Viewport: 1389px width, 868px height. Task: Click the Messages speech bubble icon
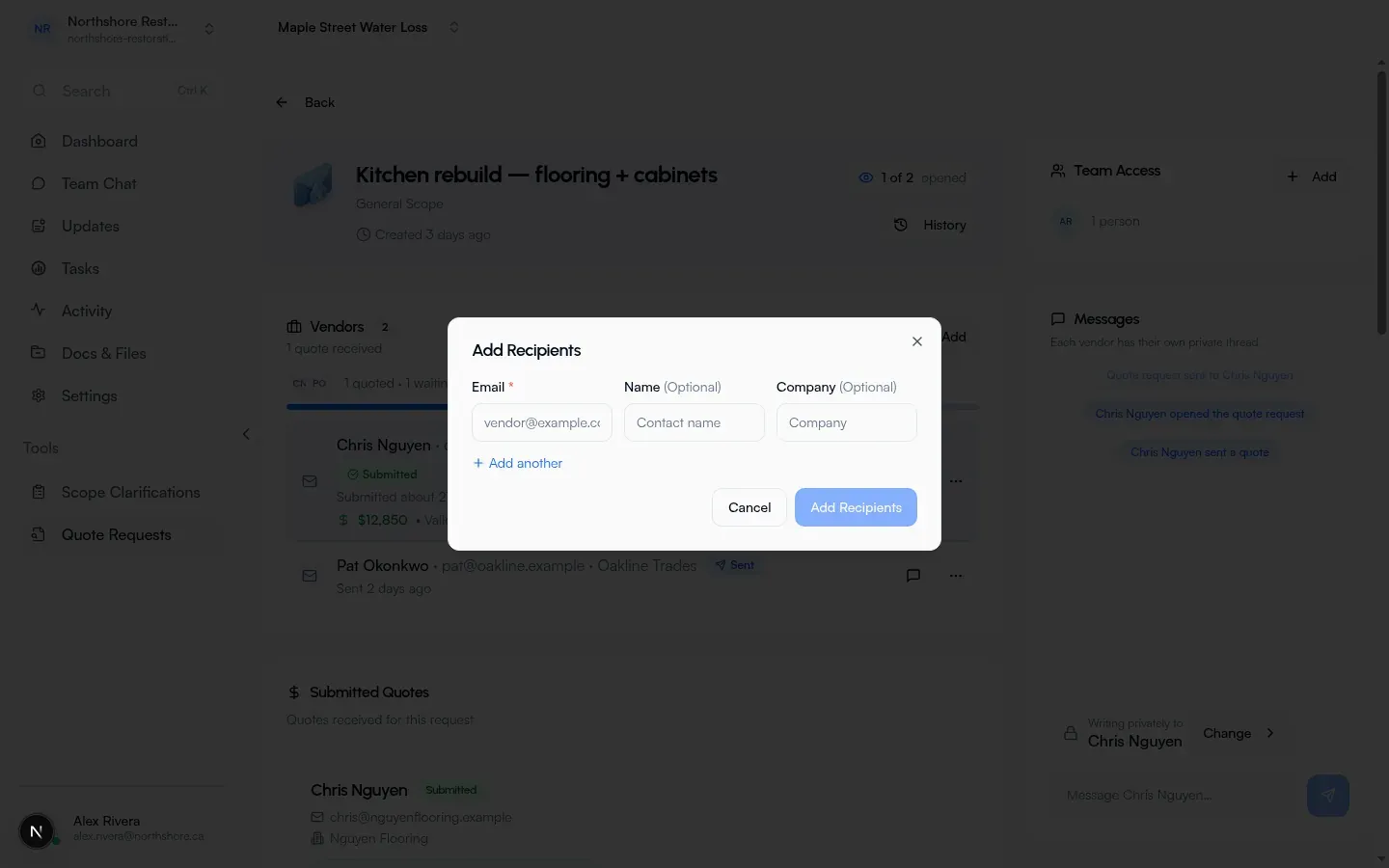coord(1058,319)
